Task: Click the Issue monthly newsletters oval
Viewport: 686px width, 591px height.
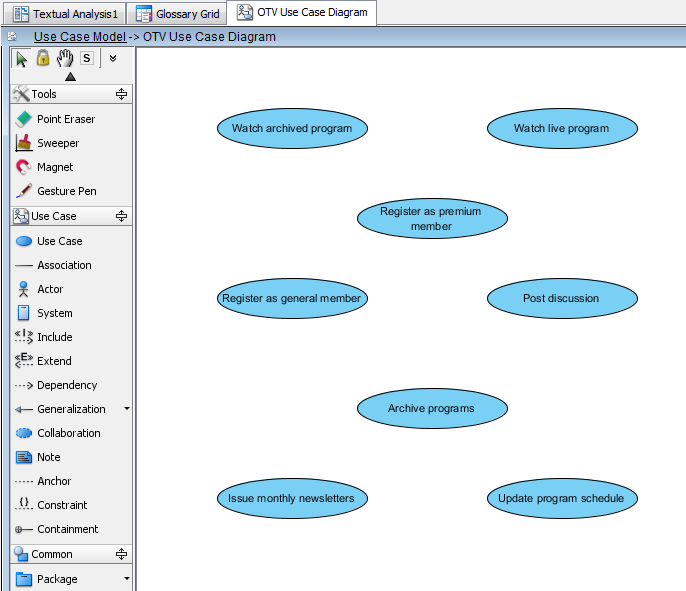Action: coord(292,498)
